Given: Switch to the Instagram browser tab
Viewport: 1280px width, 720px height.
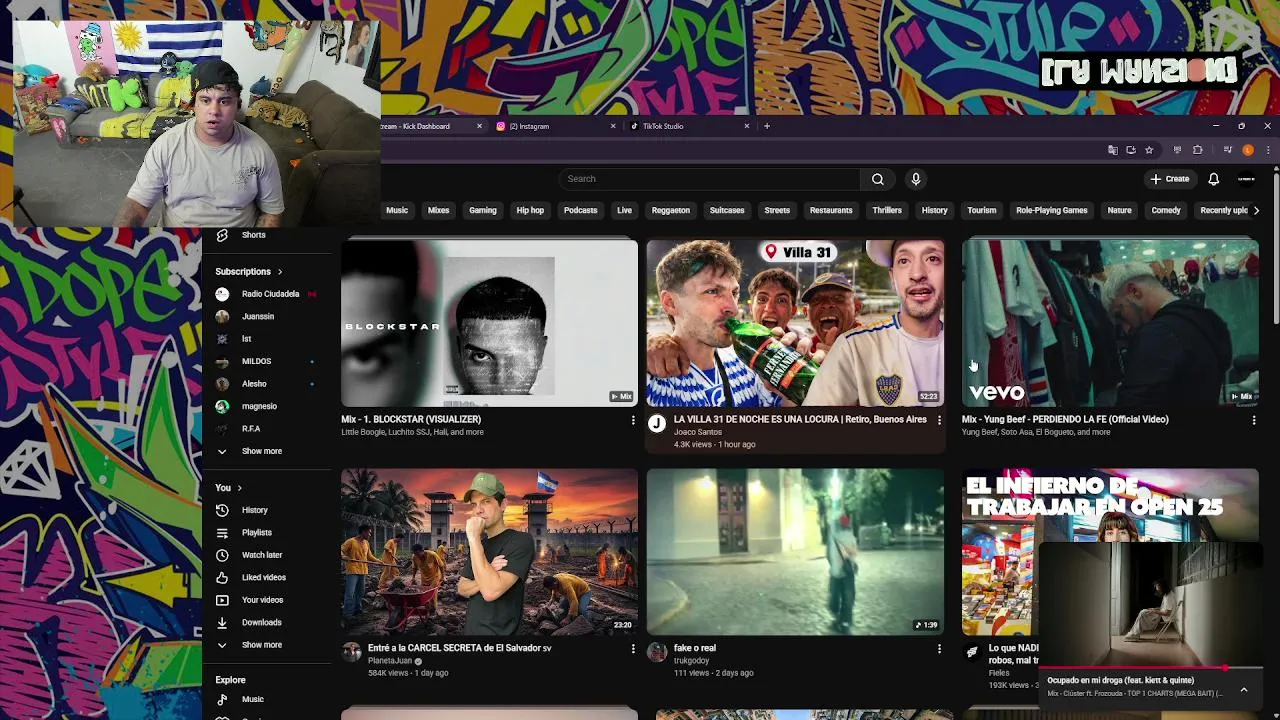Looking at the screenshot, I should pyautogui.click(x=555, y=126).
